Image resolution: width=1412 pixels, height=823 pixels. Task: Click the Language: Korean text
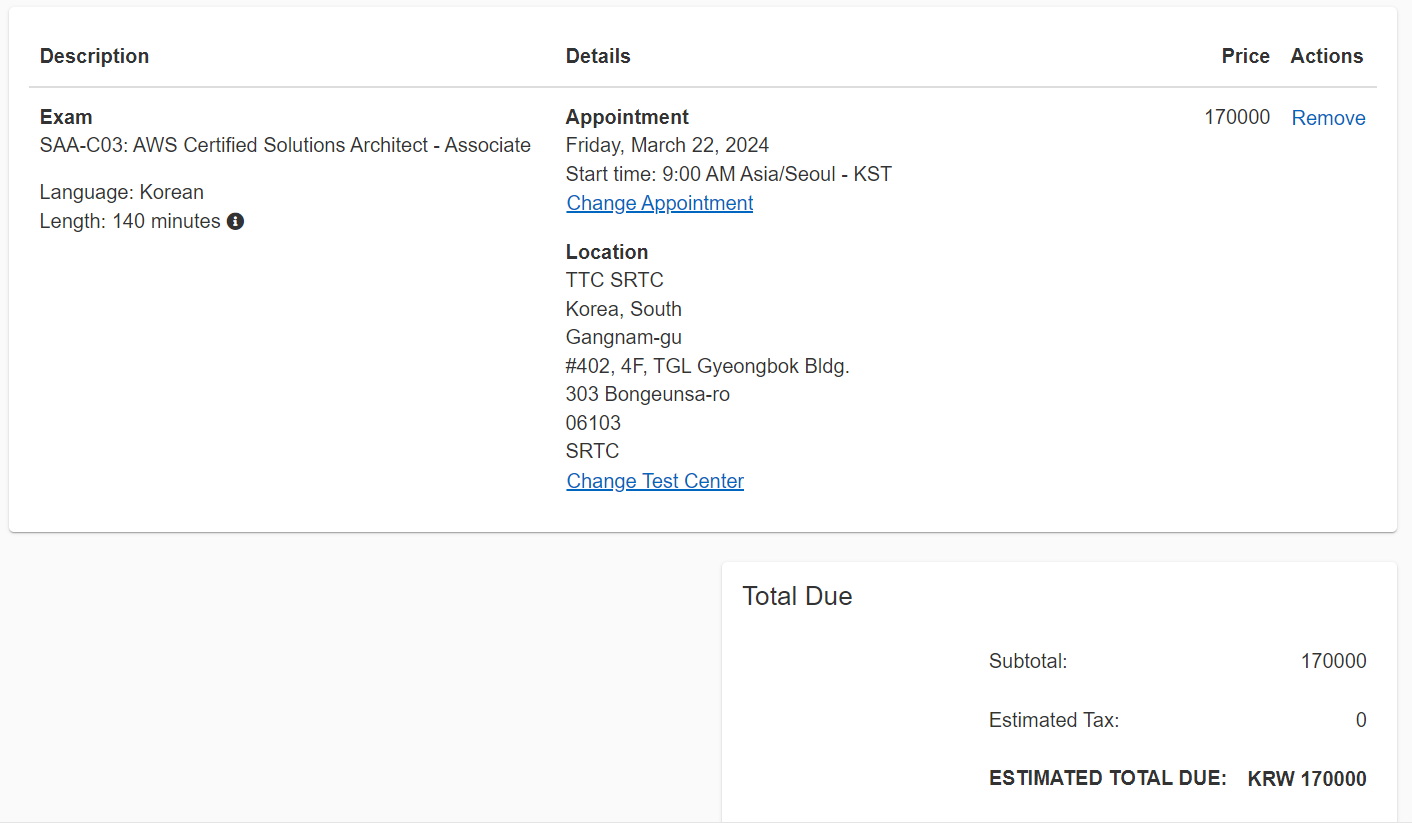click(x=122, y=192)
